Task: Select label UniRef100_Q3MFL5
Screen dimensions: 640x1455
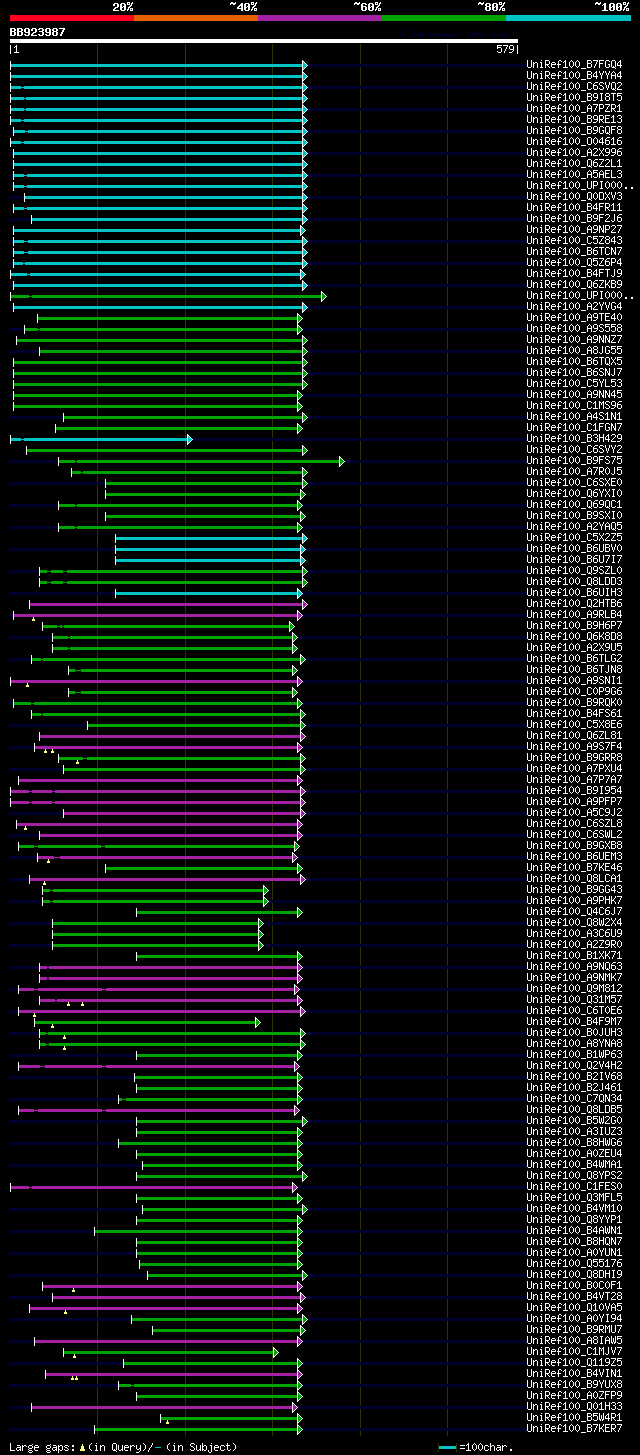Action: tap(574, 1198)
